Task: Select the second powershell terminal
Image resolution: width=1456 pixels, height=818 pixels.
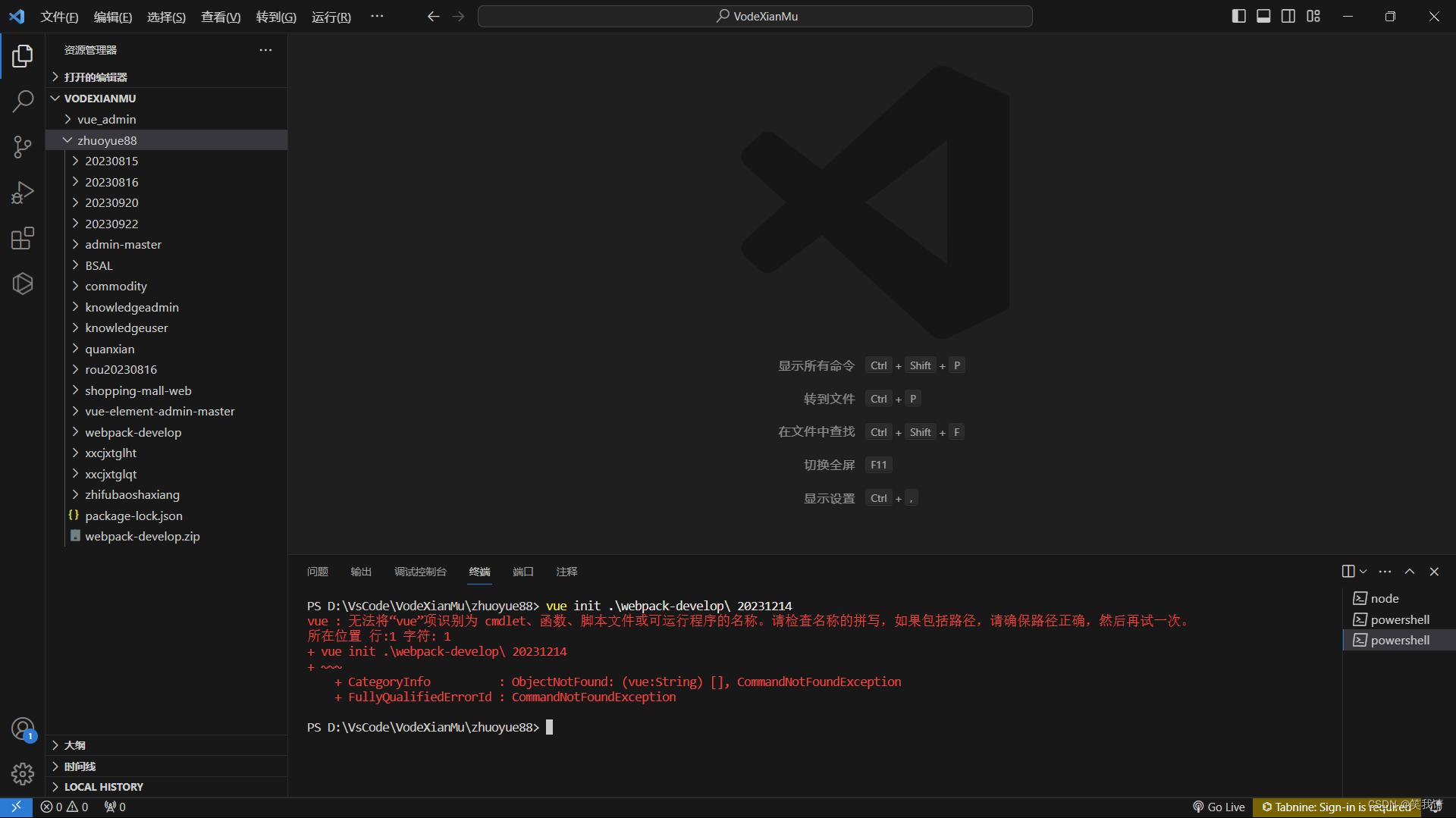Action: tap(1399, 640)
